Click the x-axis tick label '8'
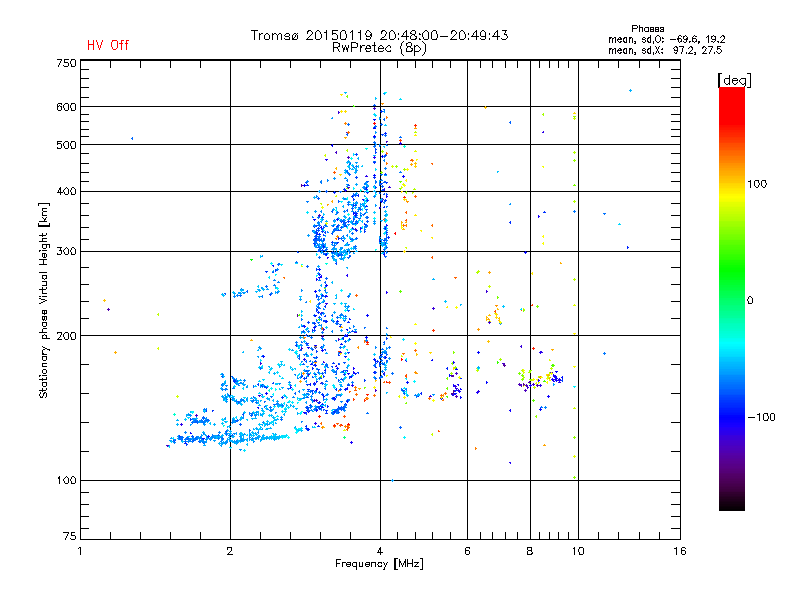 (x=530, y=551)
